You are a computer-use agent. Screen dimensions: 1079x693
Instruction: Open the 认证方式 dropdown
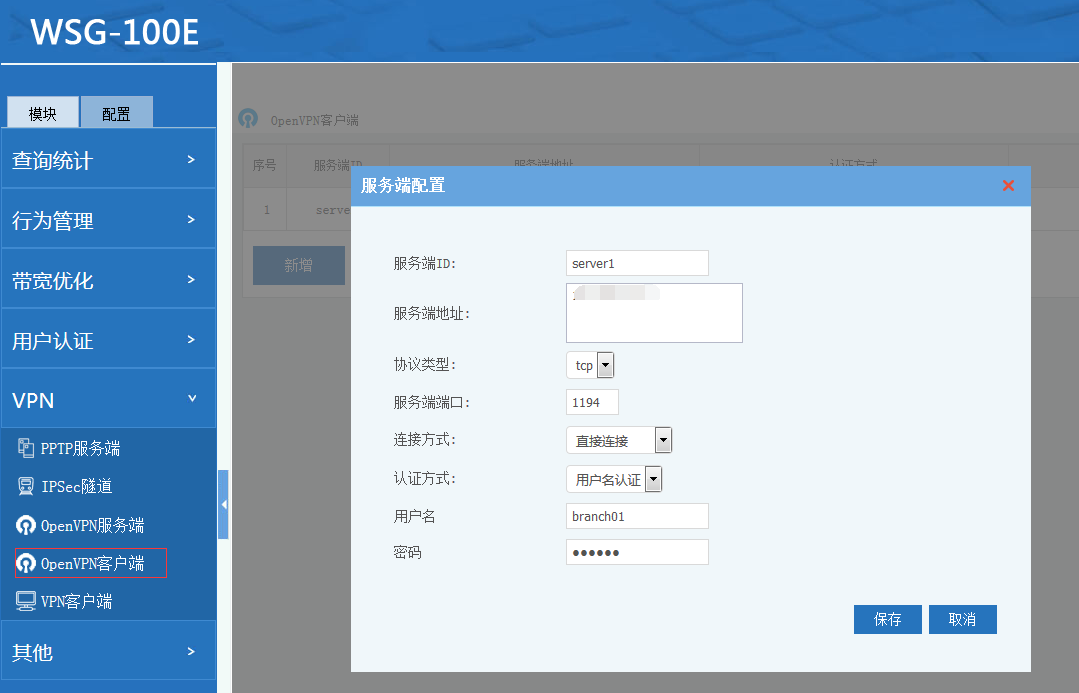pyautogui.click(x=653, y=480)
